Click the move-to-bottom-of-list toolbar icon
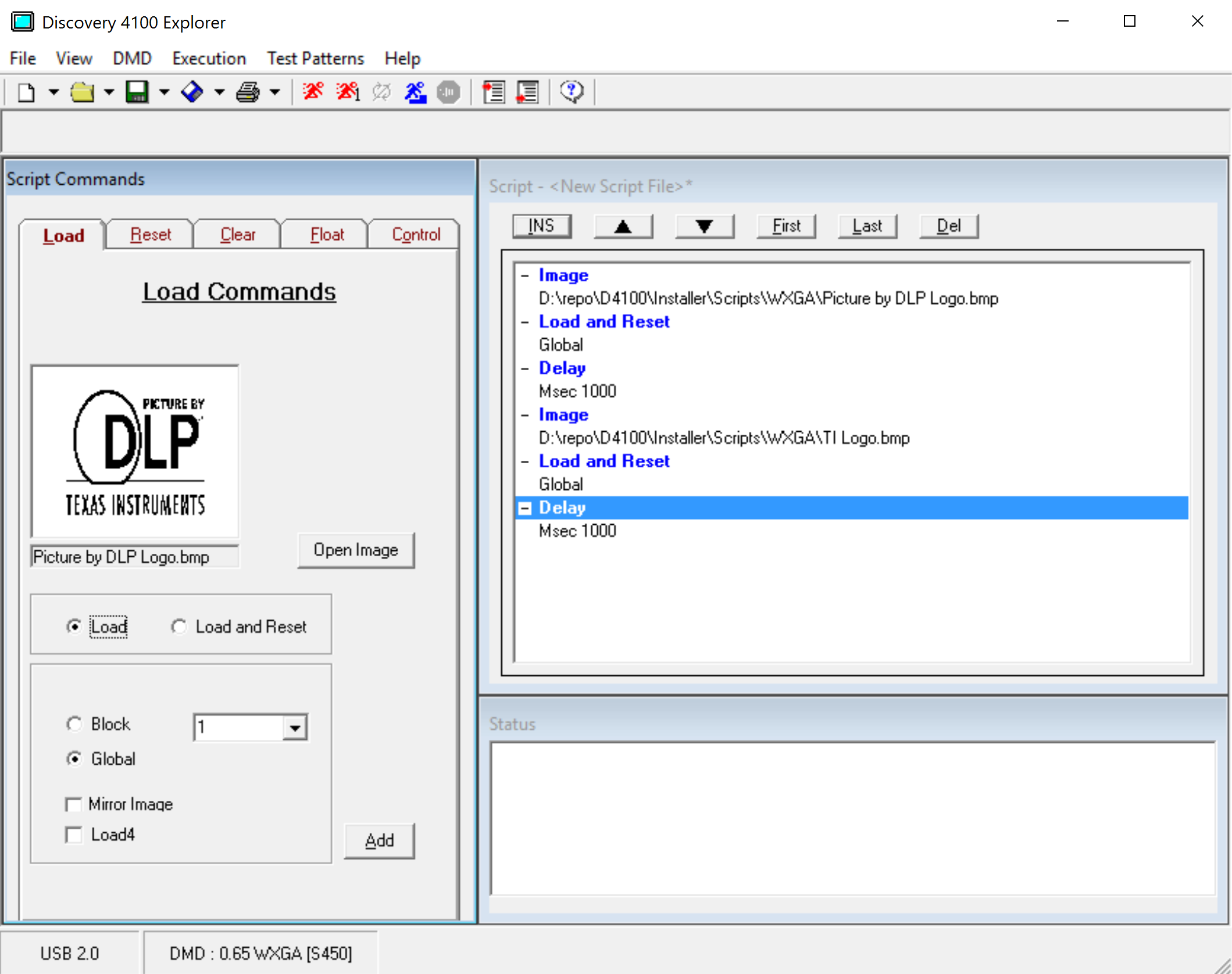 528,92
